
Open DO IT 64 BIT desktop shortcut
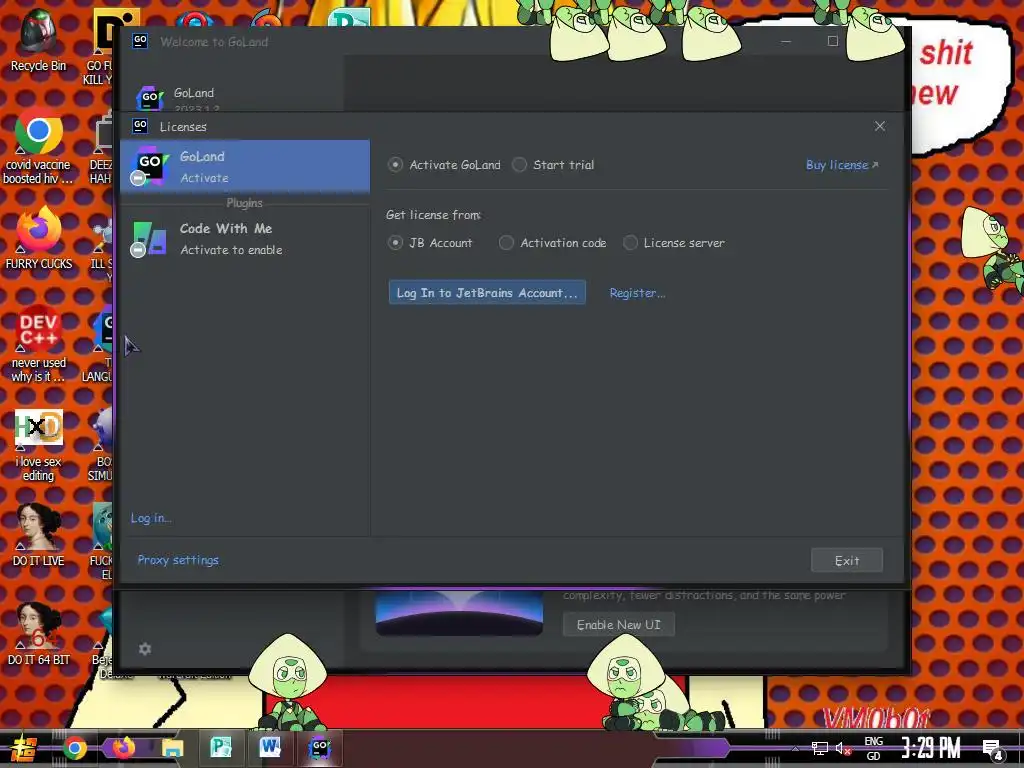(39, 633)
